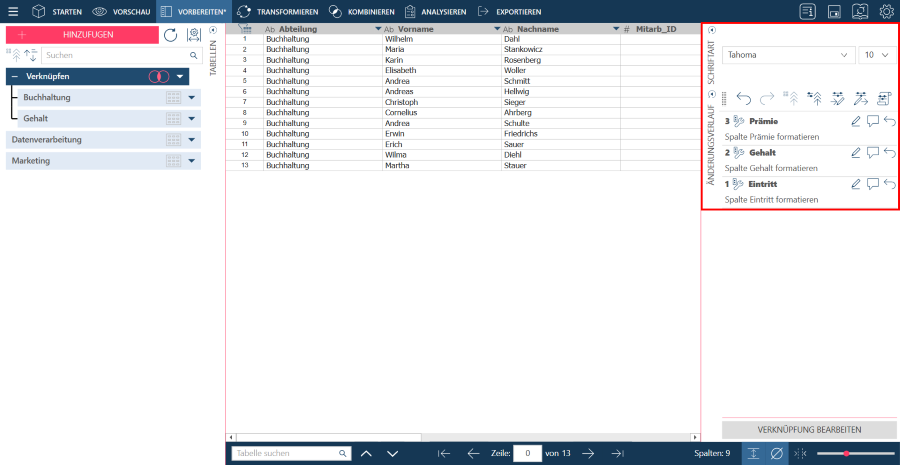Viewport: 900px width, 465px height.
Task: Redo change in Änderungsverlauf toolbar
Action: (x=767, y=99)
